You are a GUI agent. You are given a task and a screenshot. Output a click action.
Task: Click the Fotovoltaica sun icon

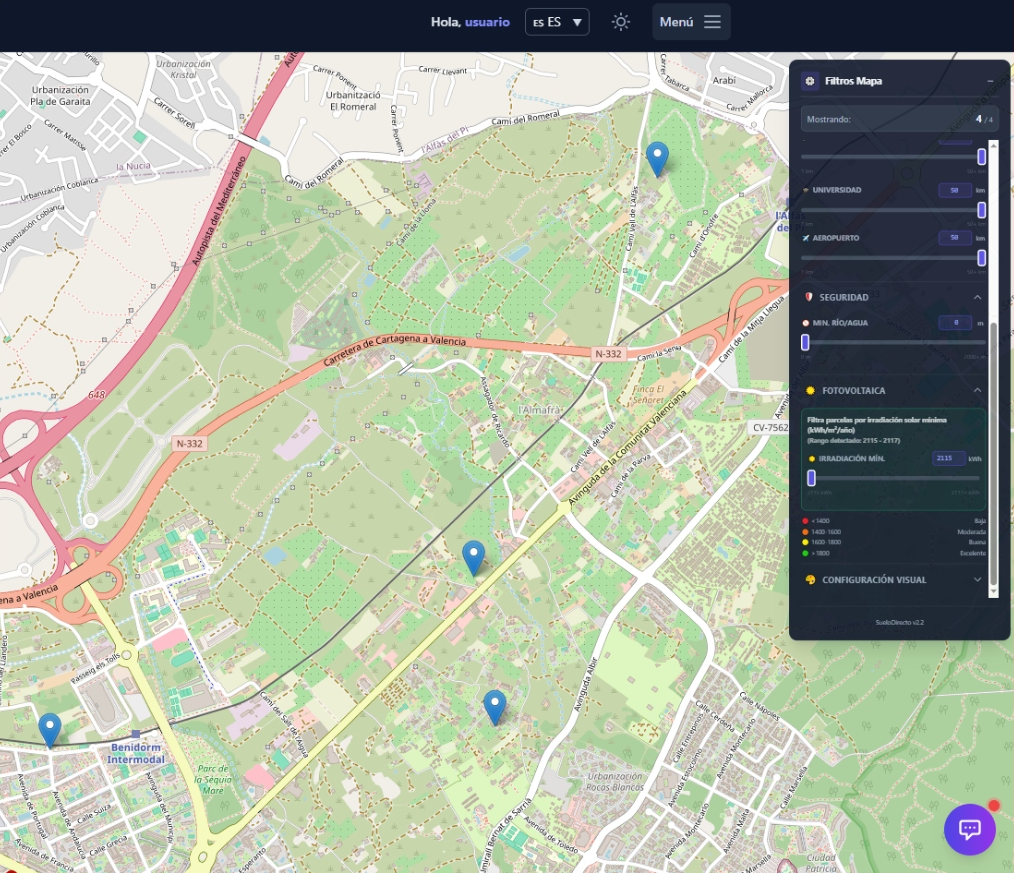click(808, 391)
